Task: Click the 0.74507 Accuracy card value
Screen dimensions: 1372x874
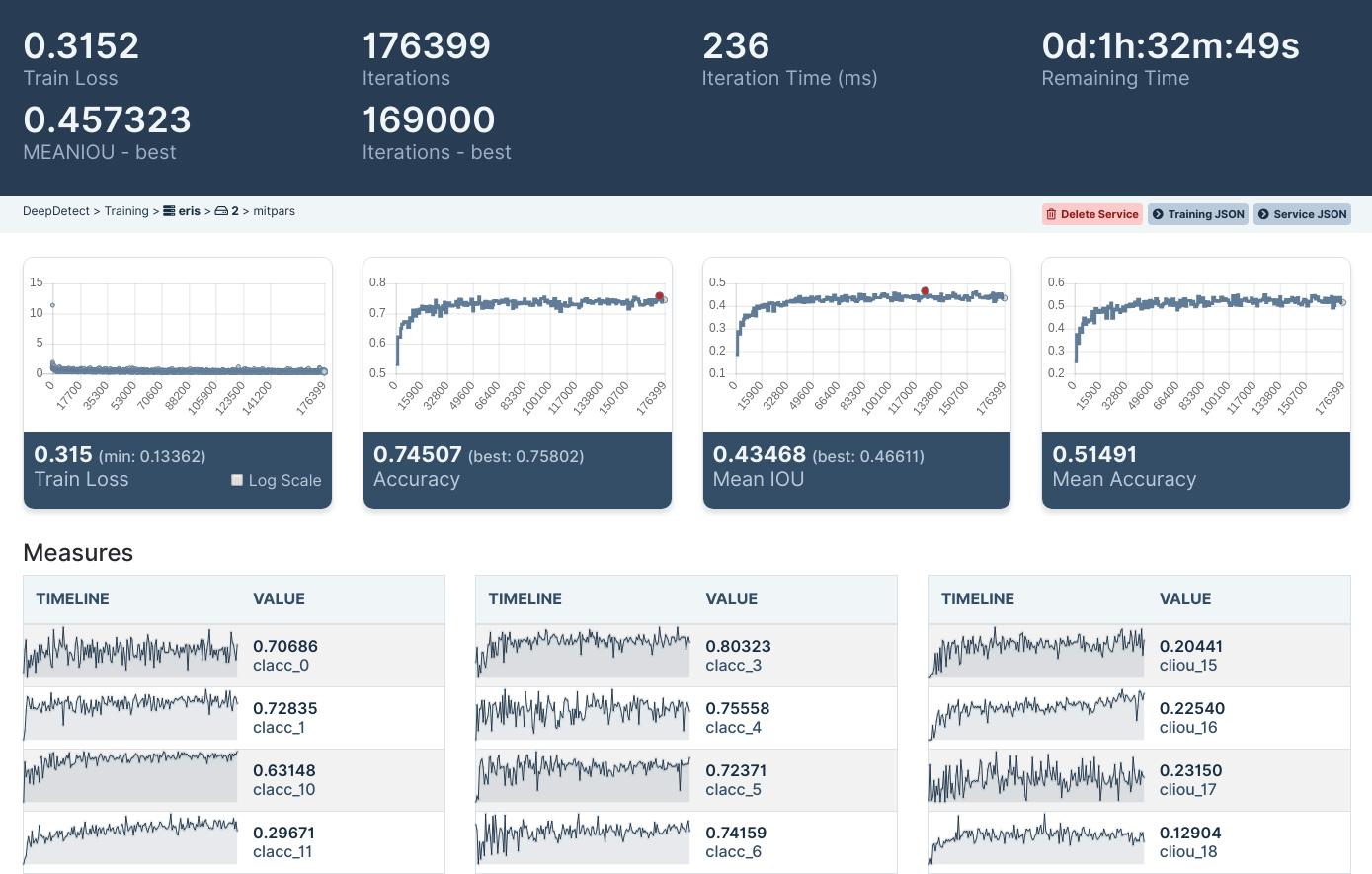Action: point(418,454)
